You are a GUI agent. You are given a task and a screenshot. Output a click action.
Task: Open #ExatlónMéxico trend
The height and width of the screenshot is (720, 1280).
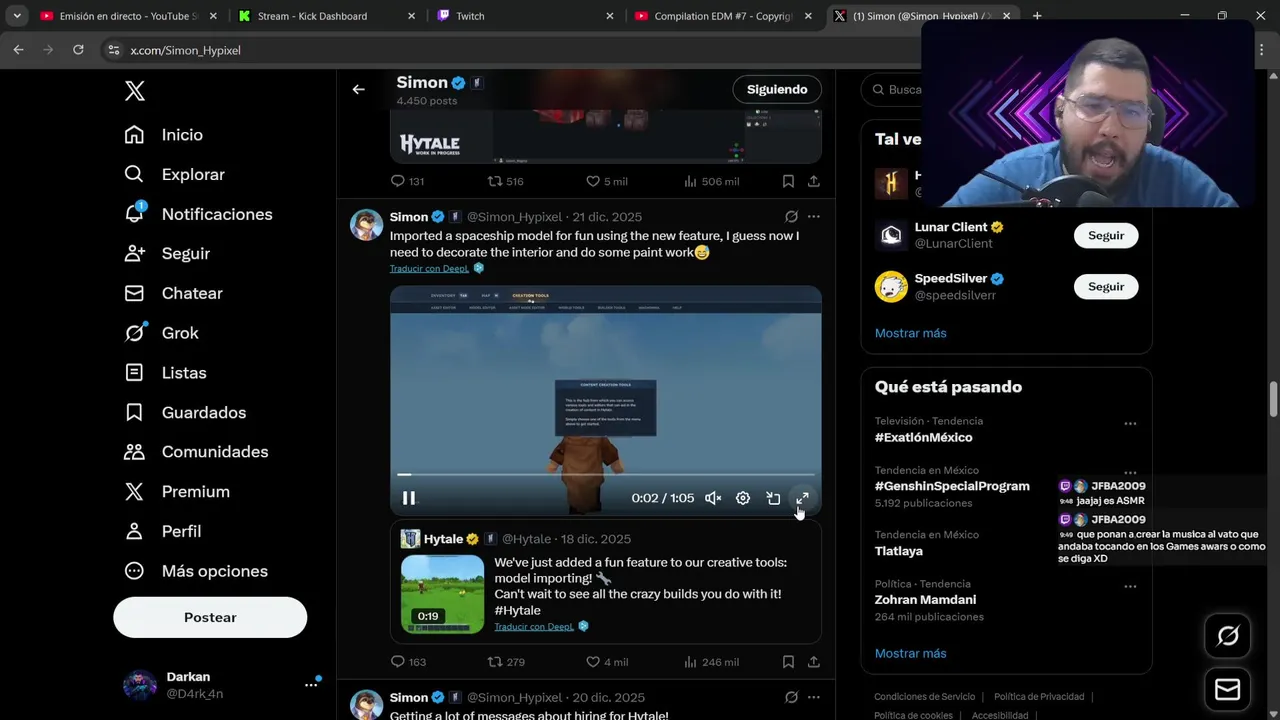pyautogui.click(x=923, y=437)
